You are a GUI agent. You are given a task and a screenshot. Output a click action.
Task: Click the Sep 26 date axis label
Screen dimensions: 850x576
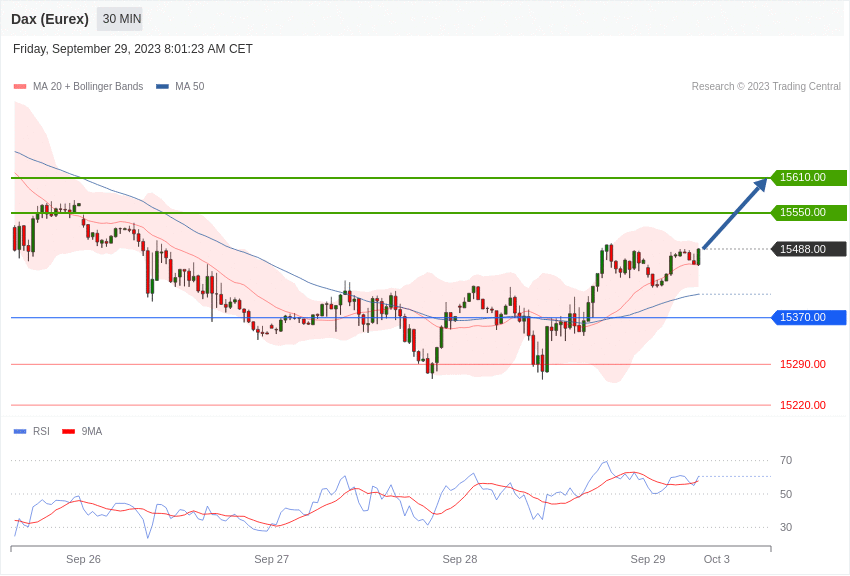click(83, 559)
